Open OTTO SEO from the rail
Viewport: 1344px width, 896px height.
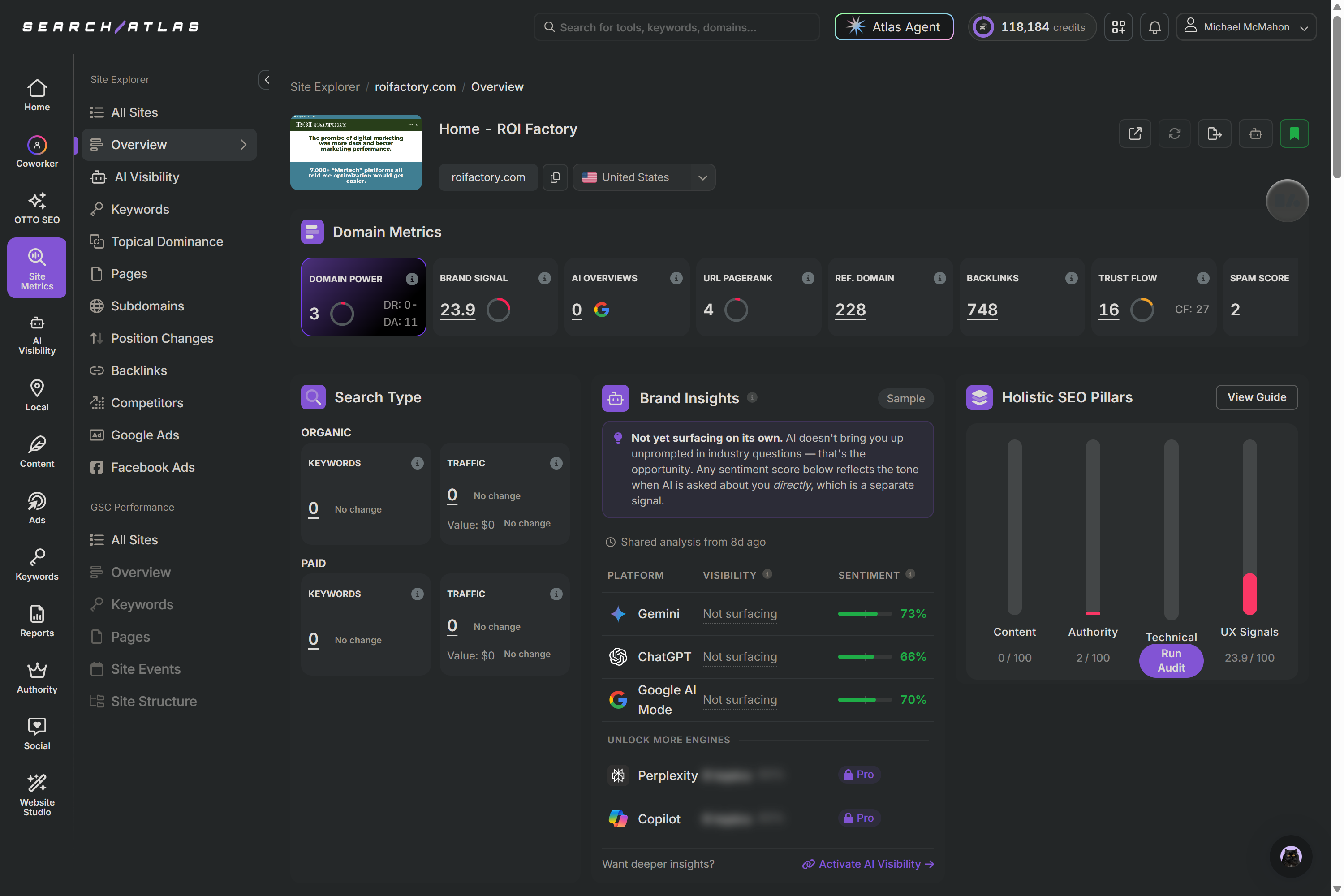(x=37, y=207)
